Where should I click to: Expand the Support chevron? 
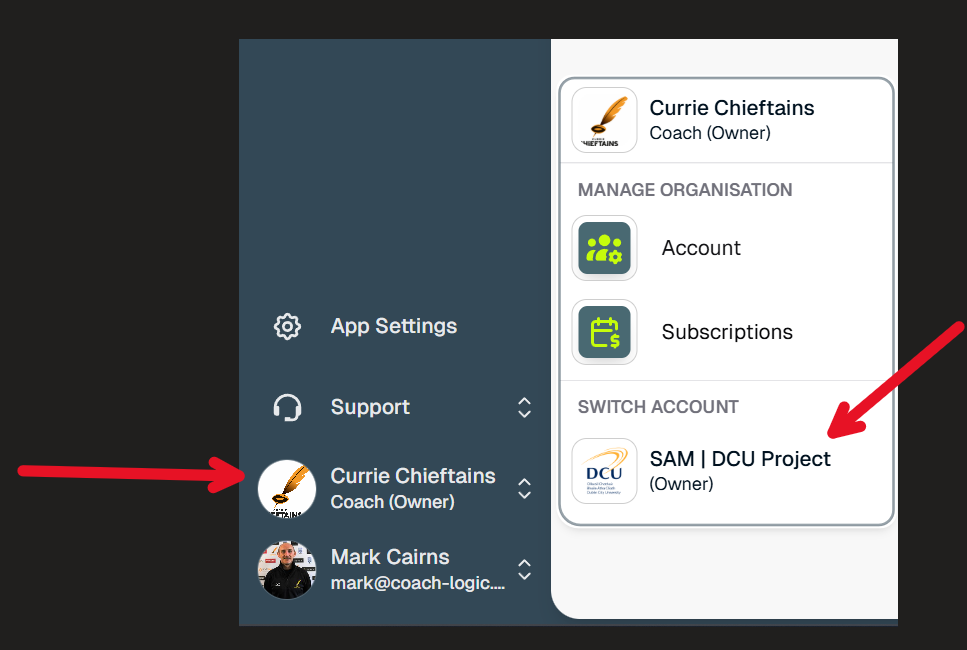point(524,408)
